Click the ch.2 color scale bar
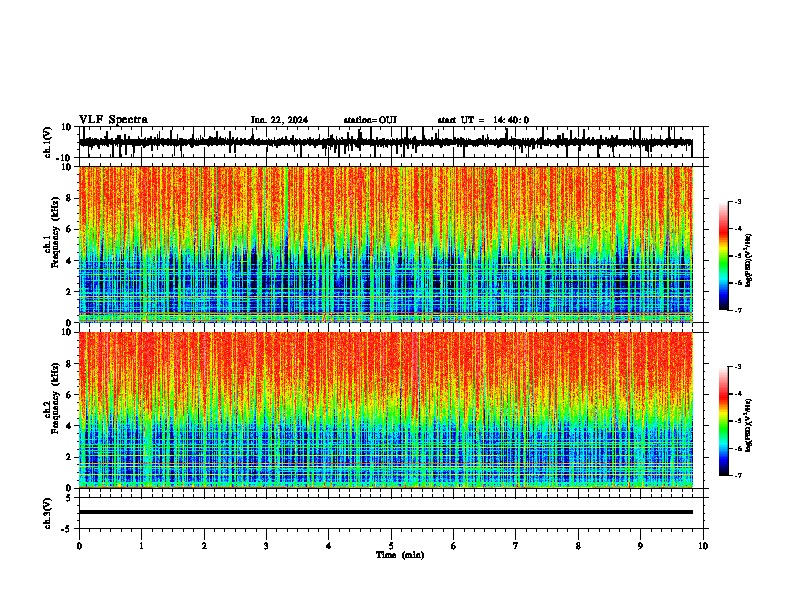792x612 pixels. click(x=724, y=421)
